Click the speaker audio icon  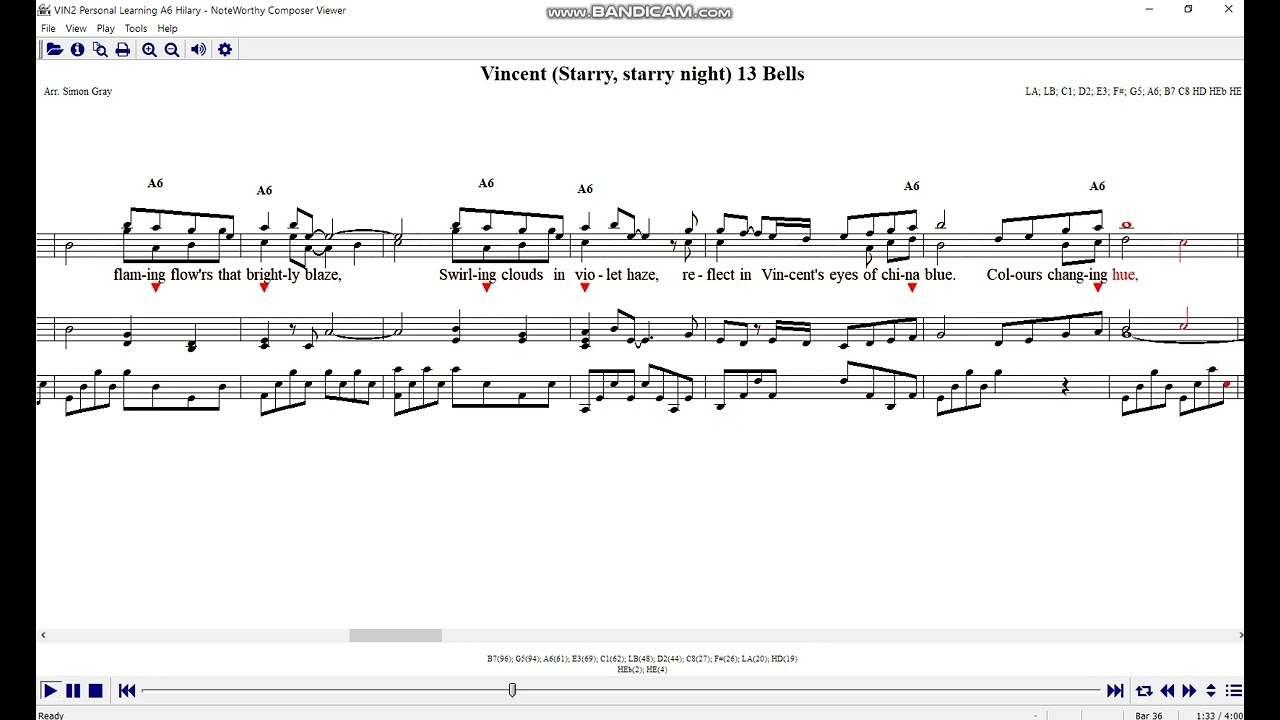(x=198, y=50)
